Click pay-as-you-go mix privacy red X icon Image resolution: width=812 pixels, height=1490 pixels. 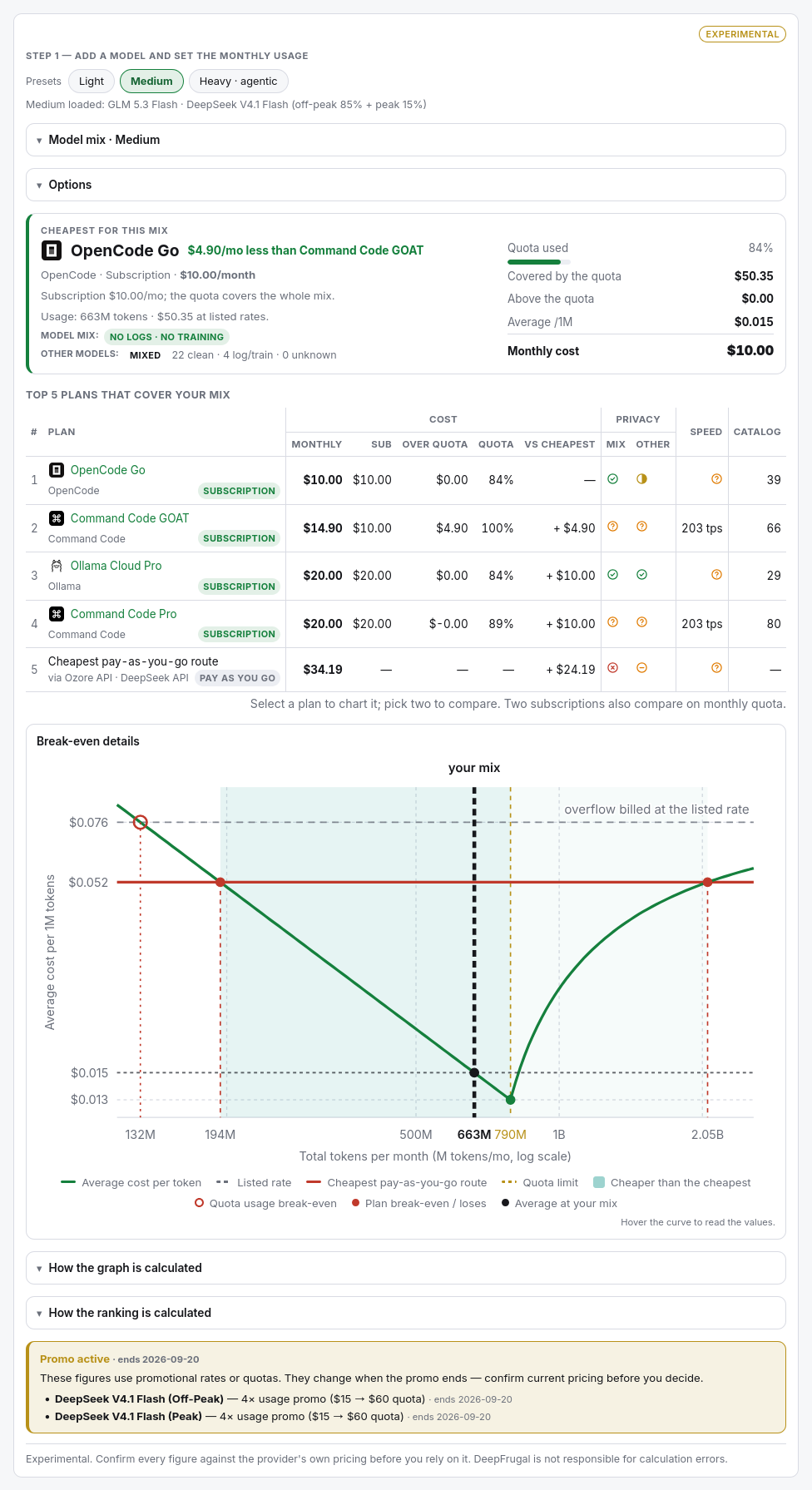613,668
